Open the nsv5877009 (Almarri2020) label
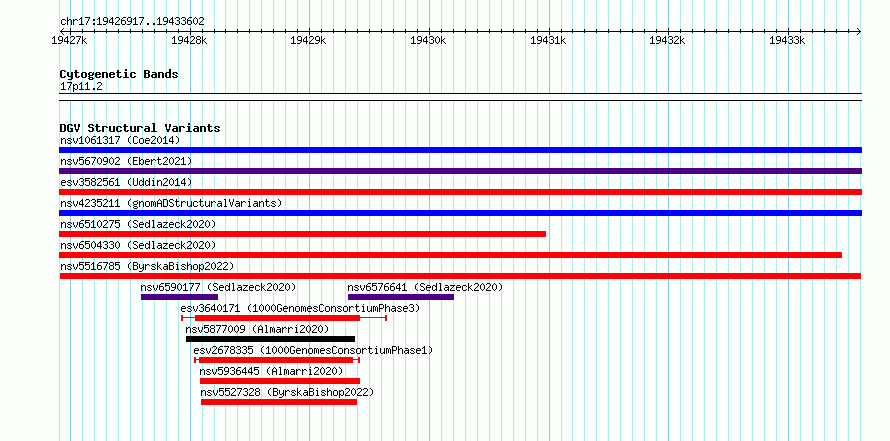890x441 pixels. click(x=257, y=329)
